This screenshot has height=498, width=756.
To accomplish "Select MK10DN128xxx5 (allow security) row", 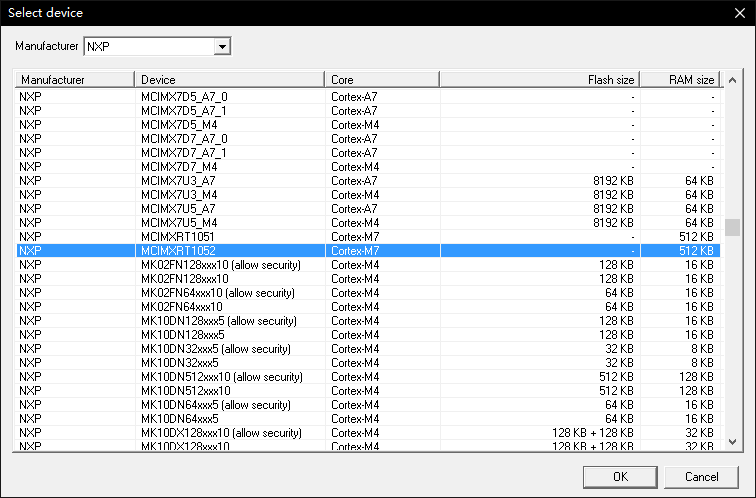I will [368, 321].
